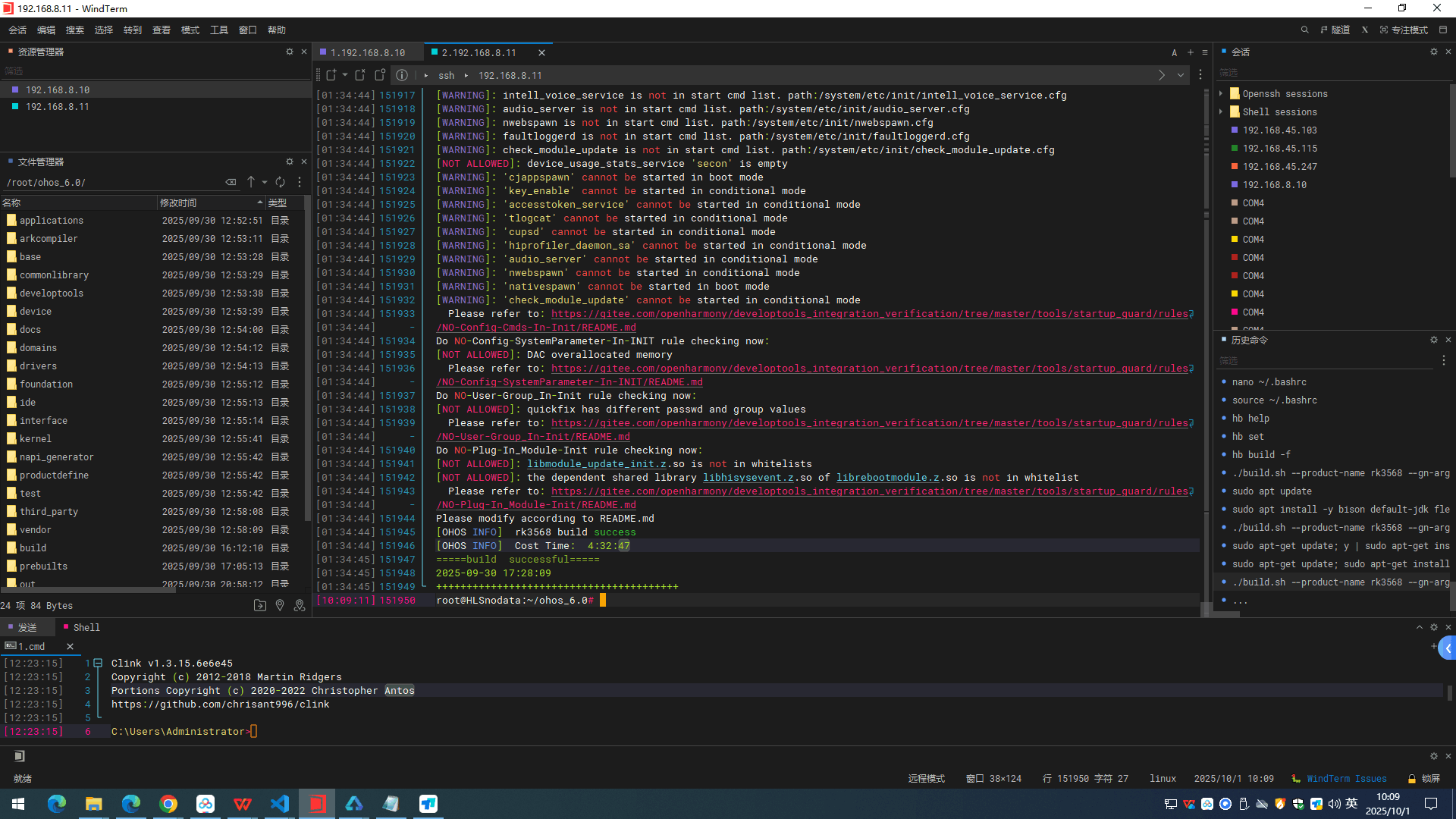Open settings gear of 会话 panel
Viewport: 1456px width, 819px height.
pos(1434,52)
